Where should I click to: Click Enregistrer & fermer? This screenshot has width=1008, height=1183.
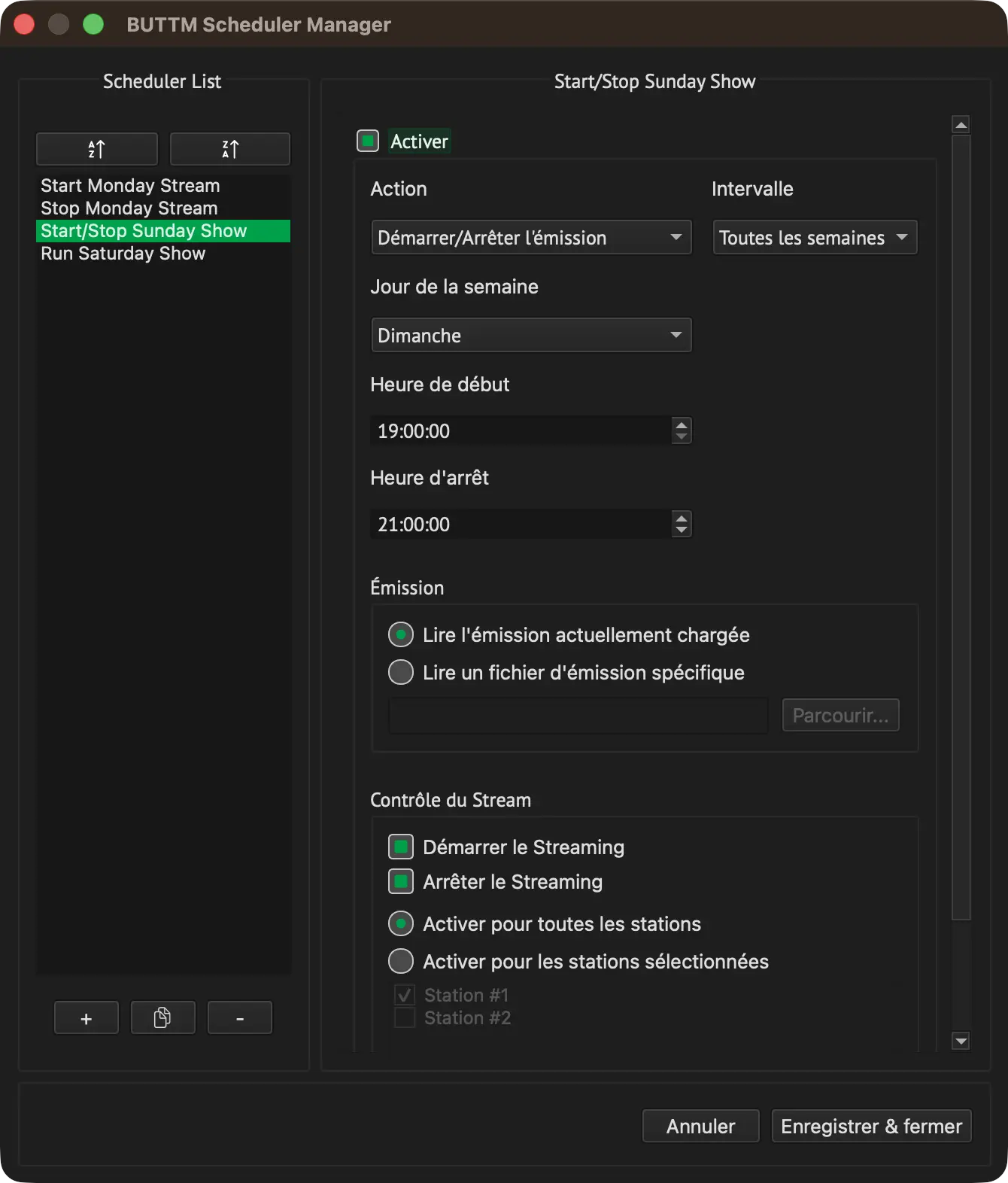point(872,1126)
